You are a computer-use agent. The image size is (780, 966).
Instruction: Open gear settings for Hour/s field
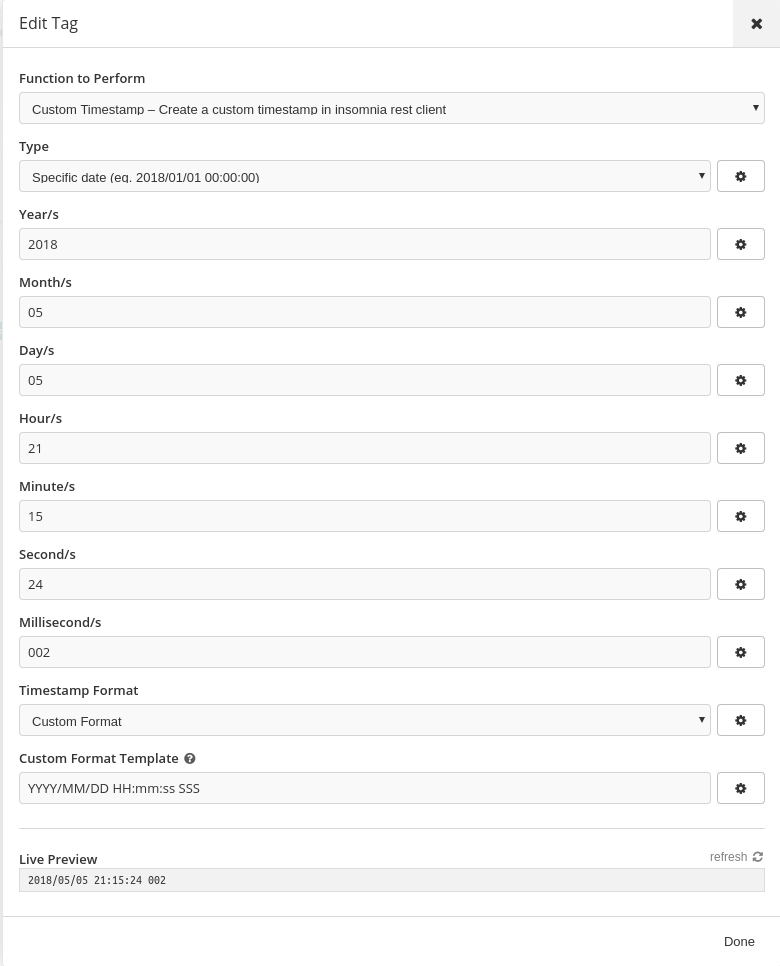[741, 448]
